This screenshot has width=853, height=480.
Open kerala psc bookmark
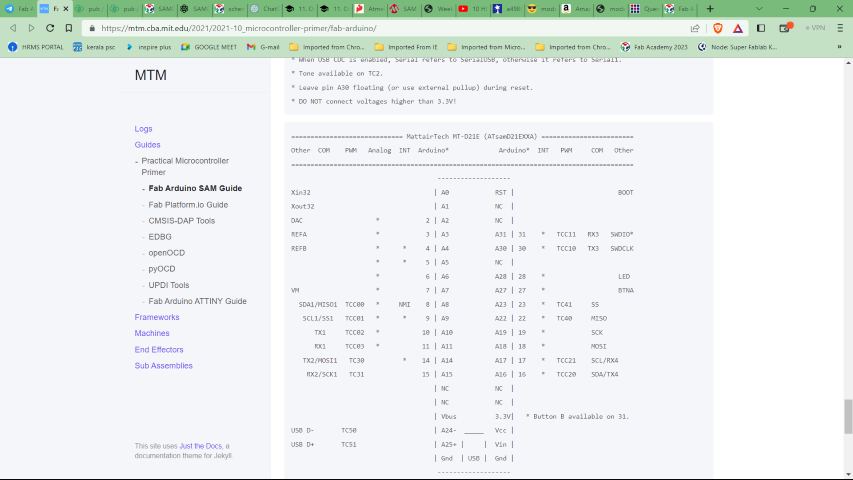pyautogui.click(x=94, y=47)
